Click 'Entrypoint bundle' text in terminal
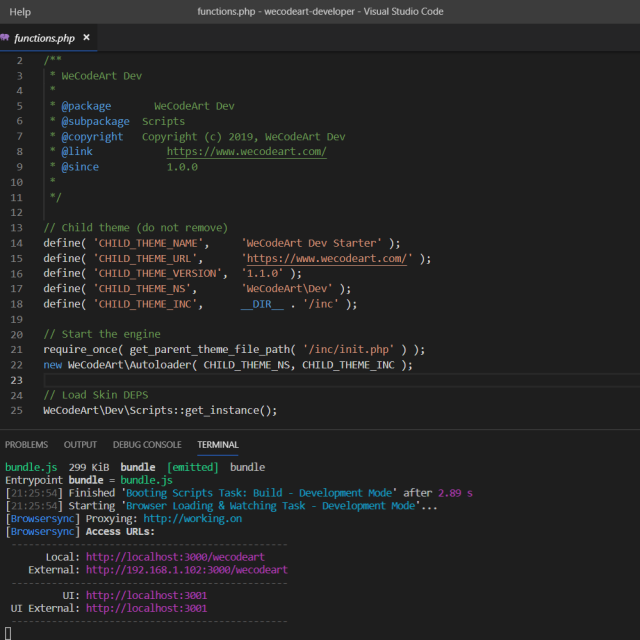 click(54, 480)
